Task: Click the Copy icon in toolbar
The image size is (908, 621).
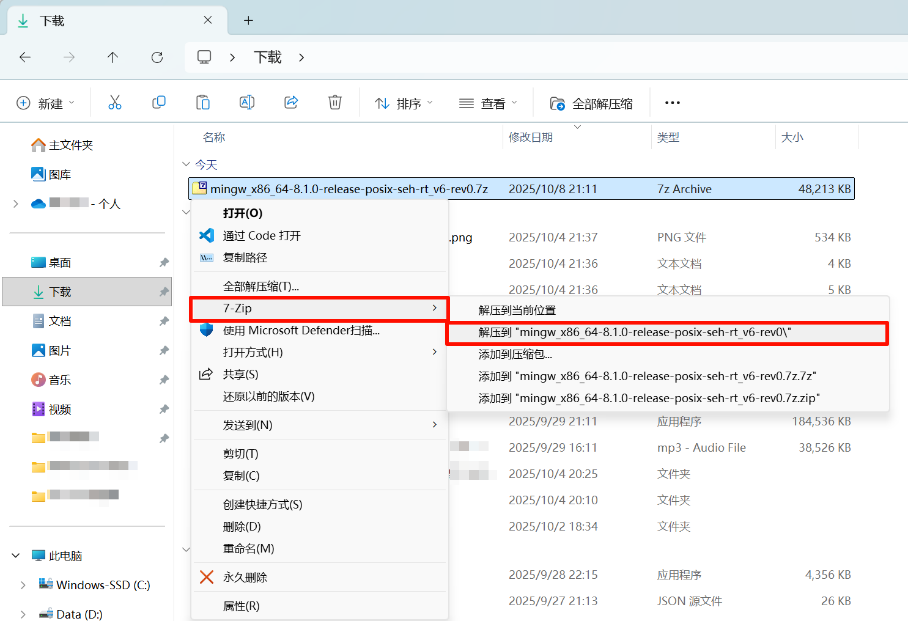Action: [x=159, y=103]
